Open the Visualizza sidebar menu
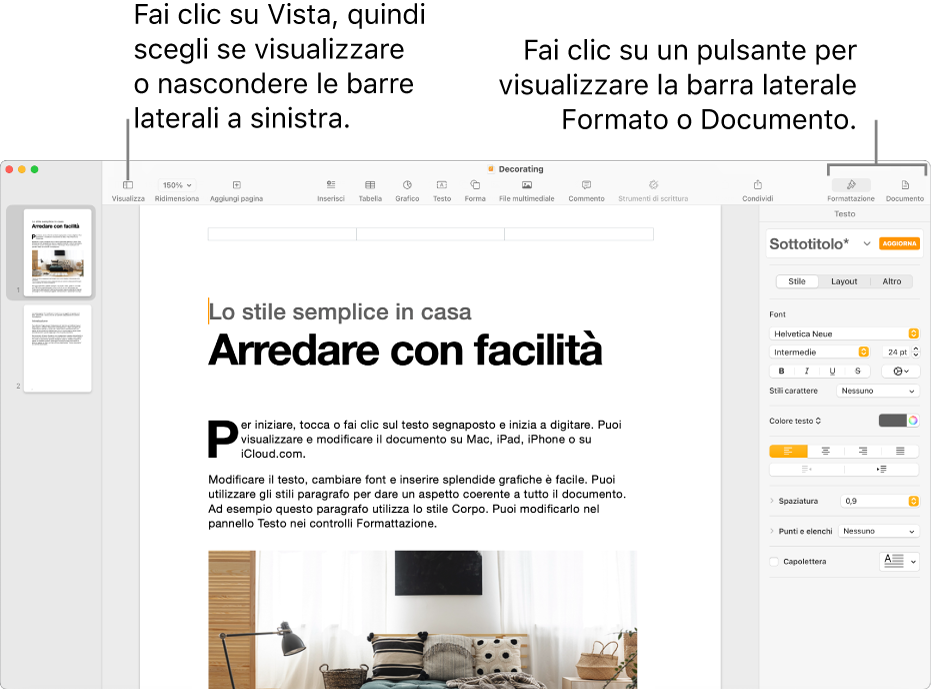The width and height of the screenshot is (931, 689). click(x=128, y=185)
